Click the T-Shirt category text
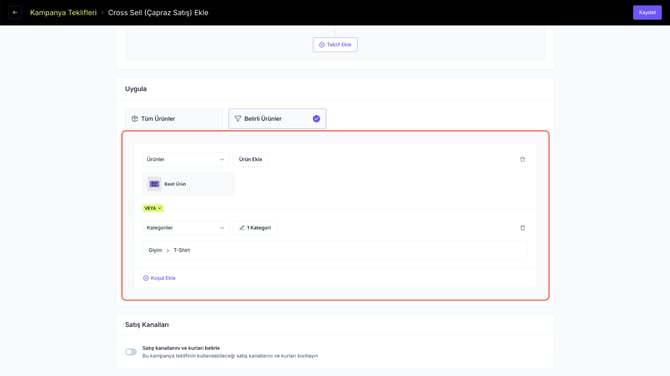The height and width of the screenshot is (376, 670). [x=182, y=250]
